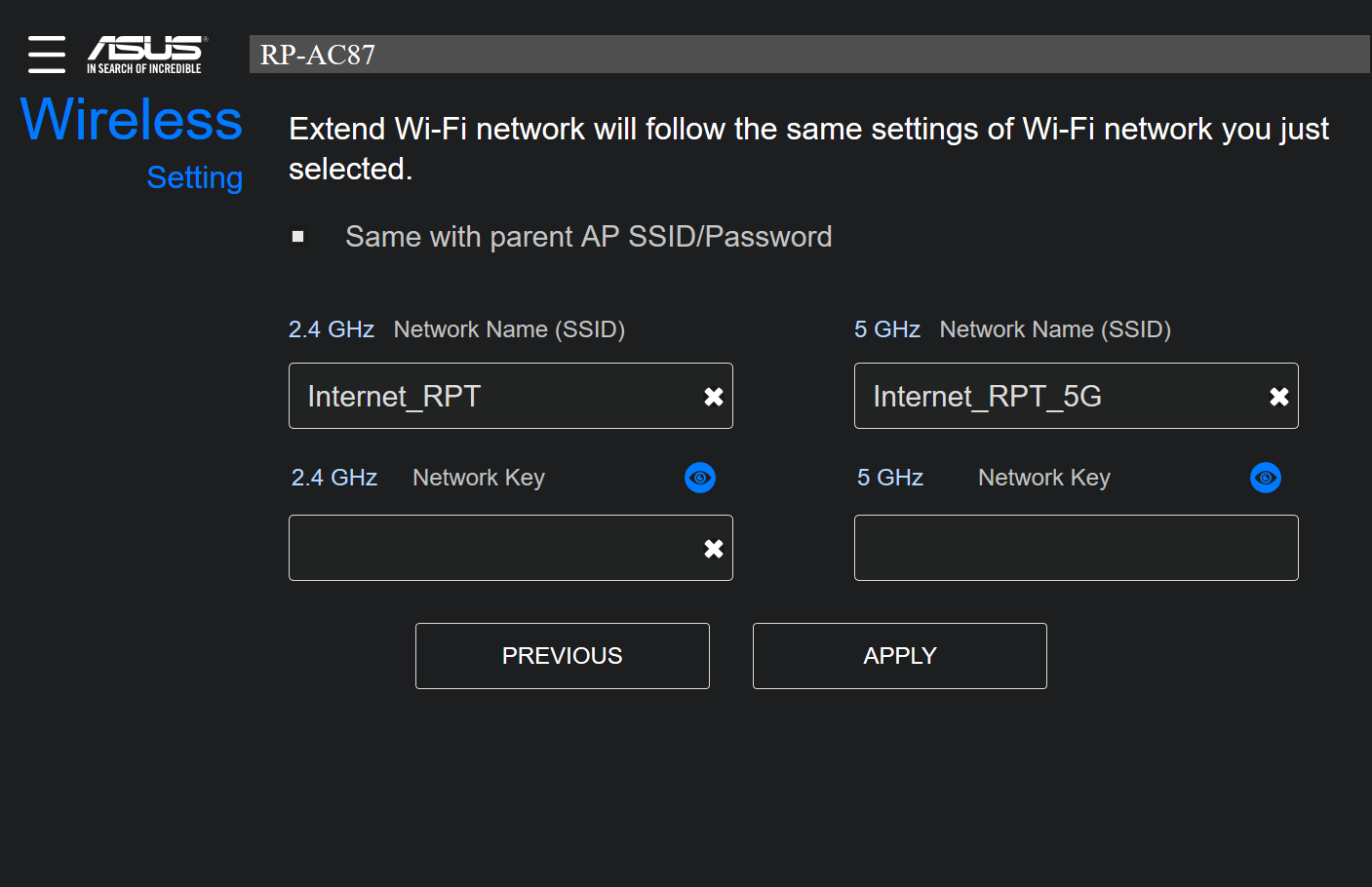Click the Setting subtitle text
The height and width of the screenshot is (887, 1372).
194,177
